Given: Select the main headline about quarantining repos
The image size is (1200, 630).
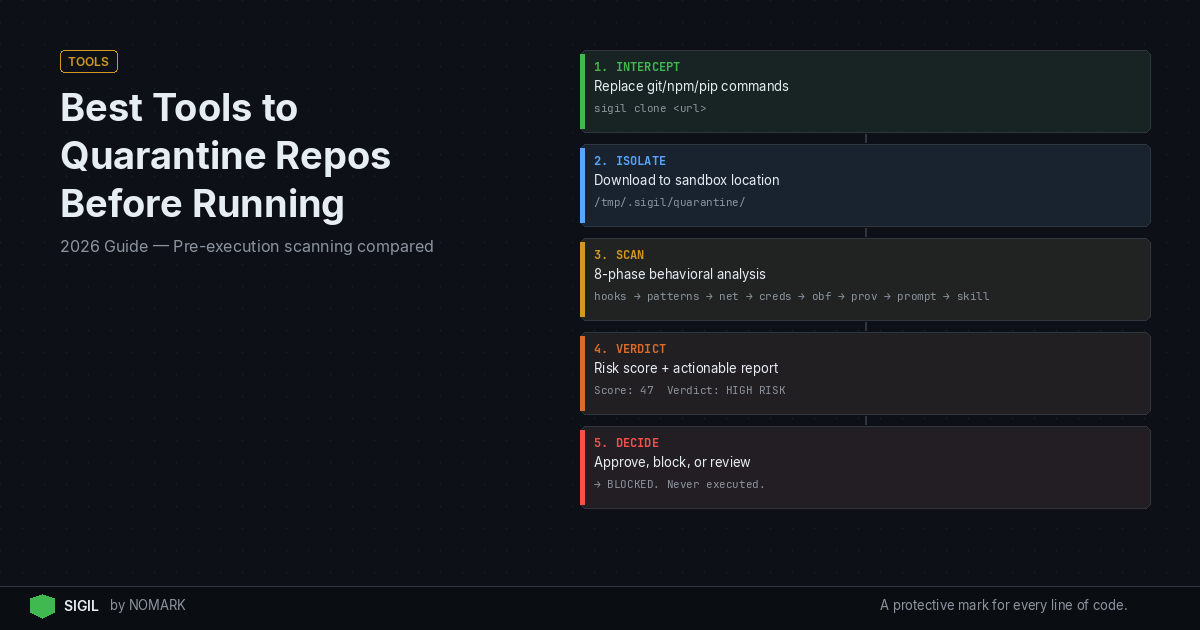Looking at the screenshot, I should [225, 155].
